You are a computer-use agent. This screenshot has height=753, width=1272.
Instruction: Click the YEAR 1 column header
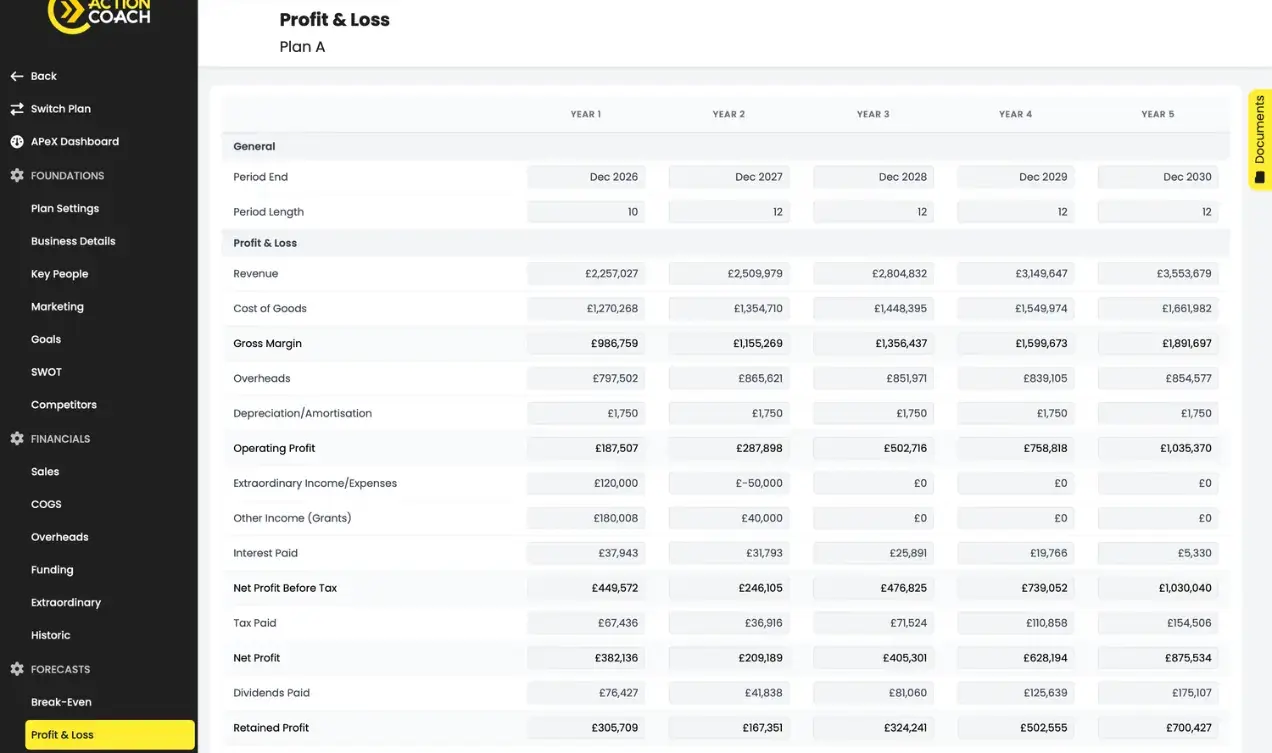[586, 114]
